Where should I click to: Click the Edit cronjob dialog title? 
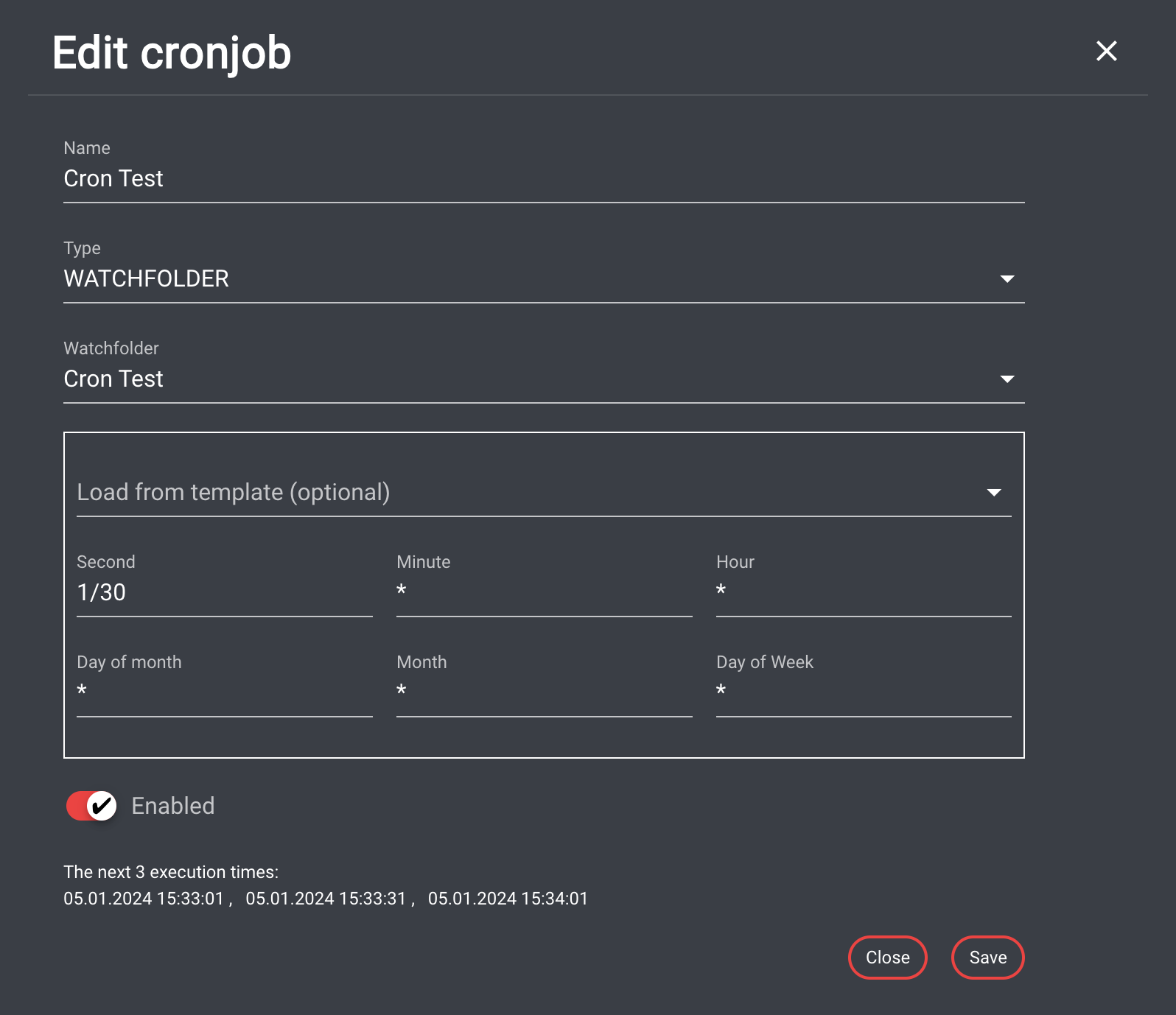click(x=172, y=53)
